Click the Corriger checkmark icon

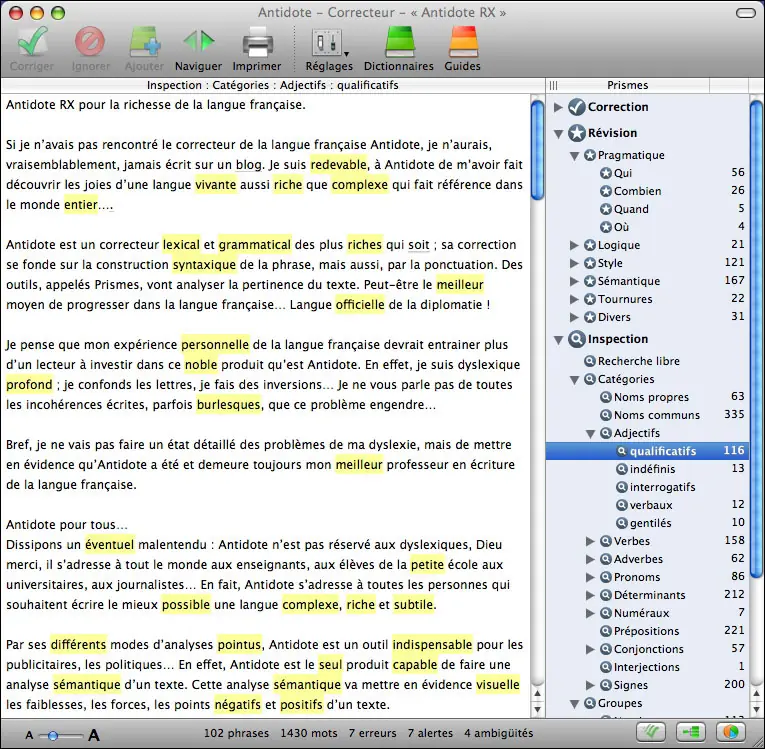point(32,42)
